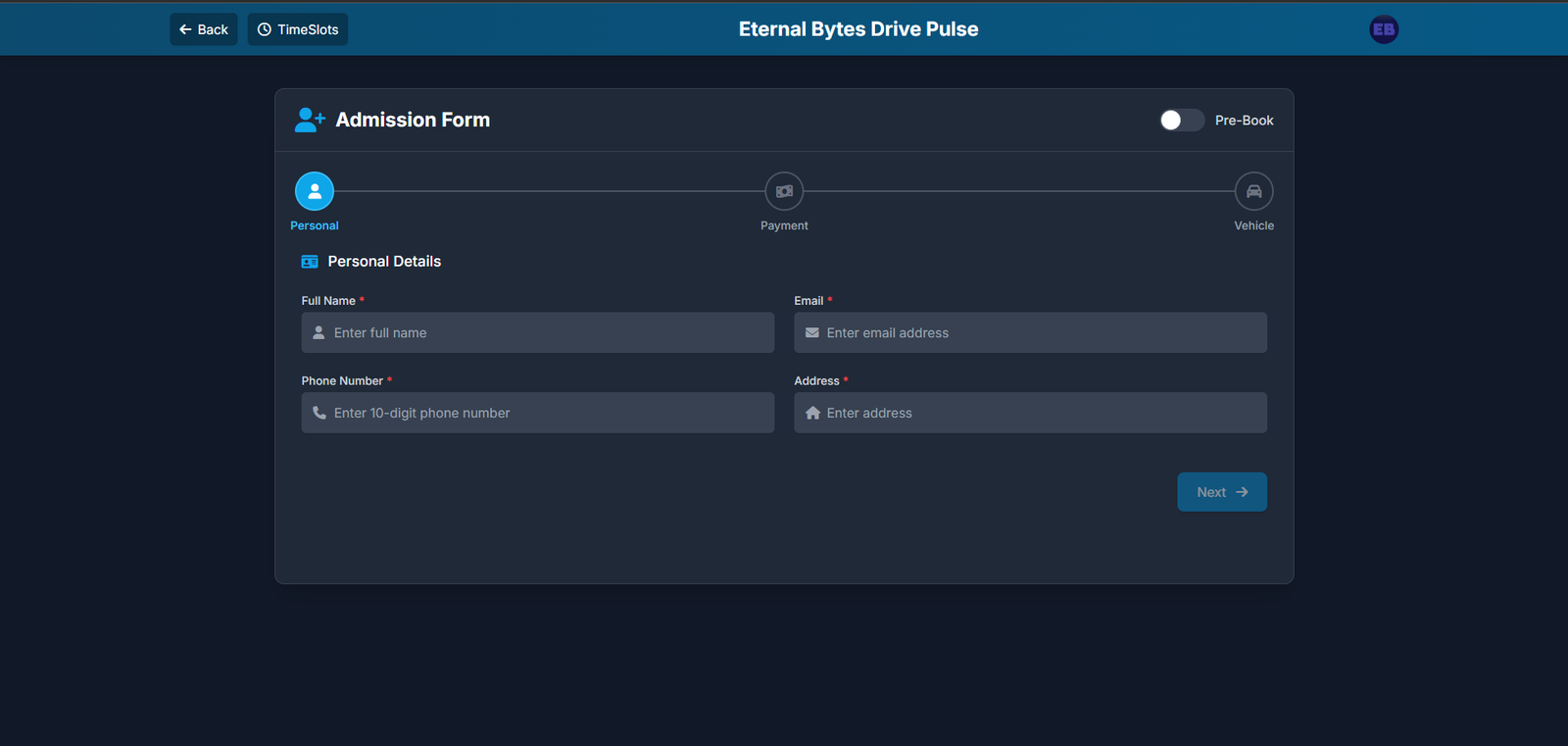
Task: Click the home icon in Address field
Action: pos(812,413)
